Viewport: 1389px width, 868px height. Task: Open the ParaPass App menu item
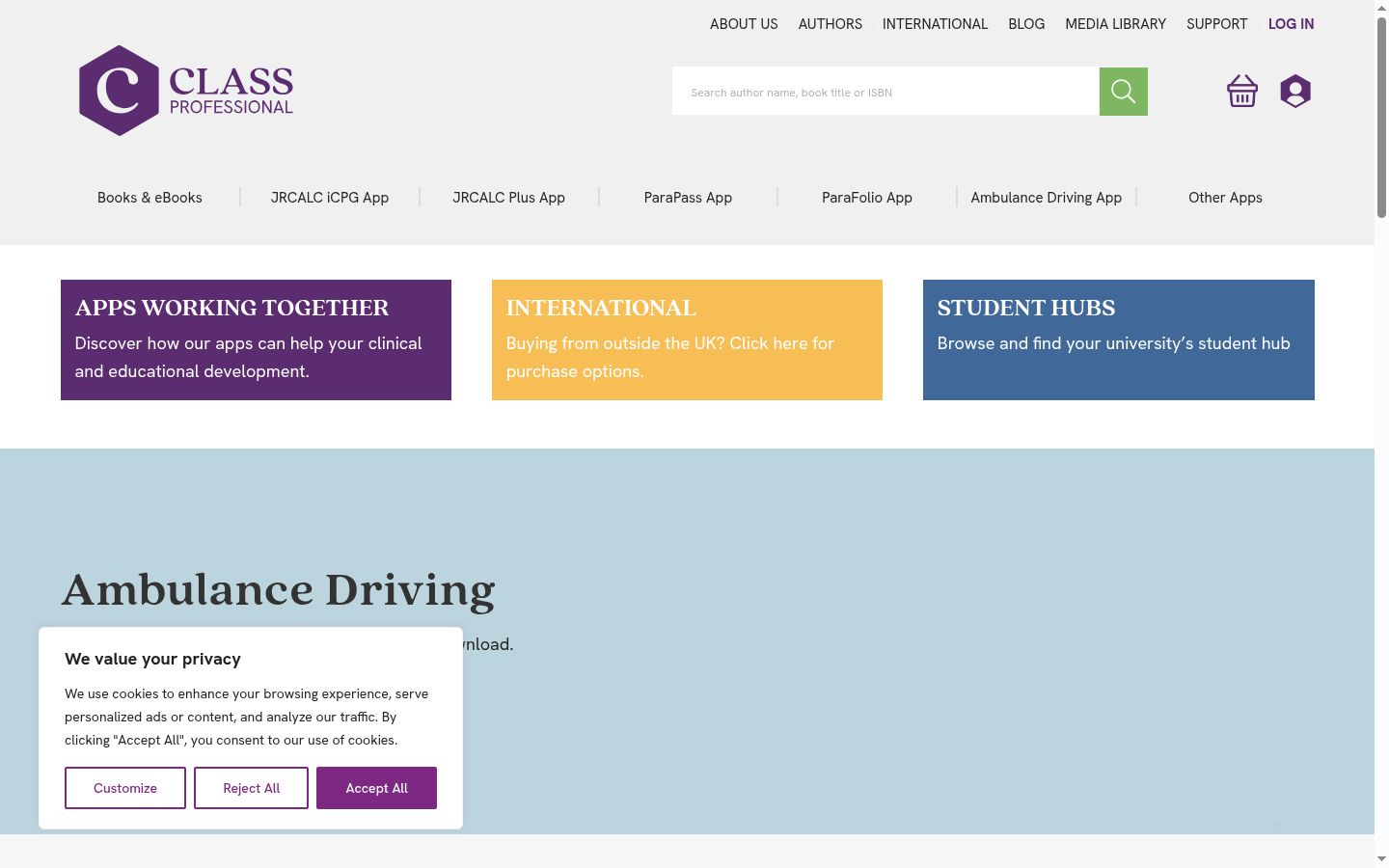click(688, 198)
